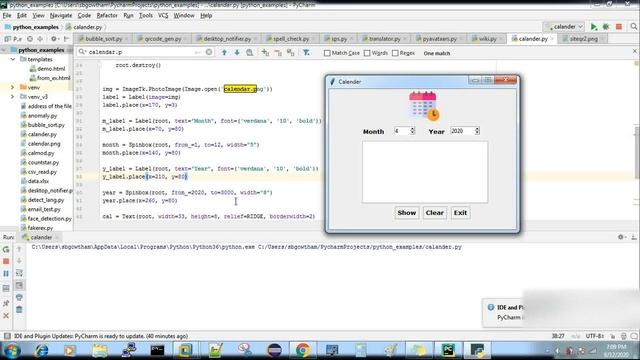Select calendar.png in project tree

point(44,144)
